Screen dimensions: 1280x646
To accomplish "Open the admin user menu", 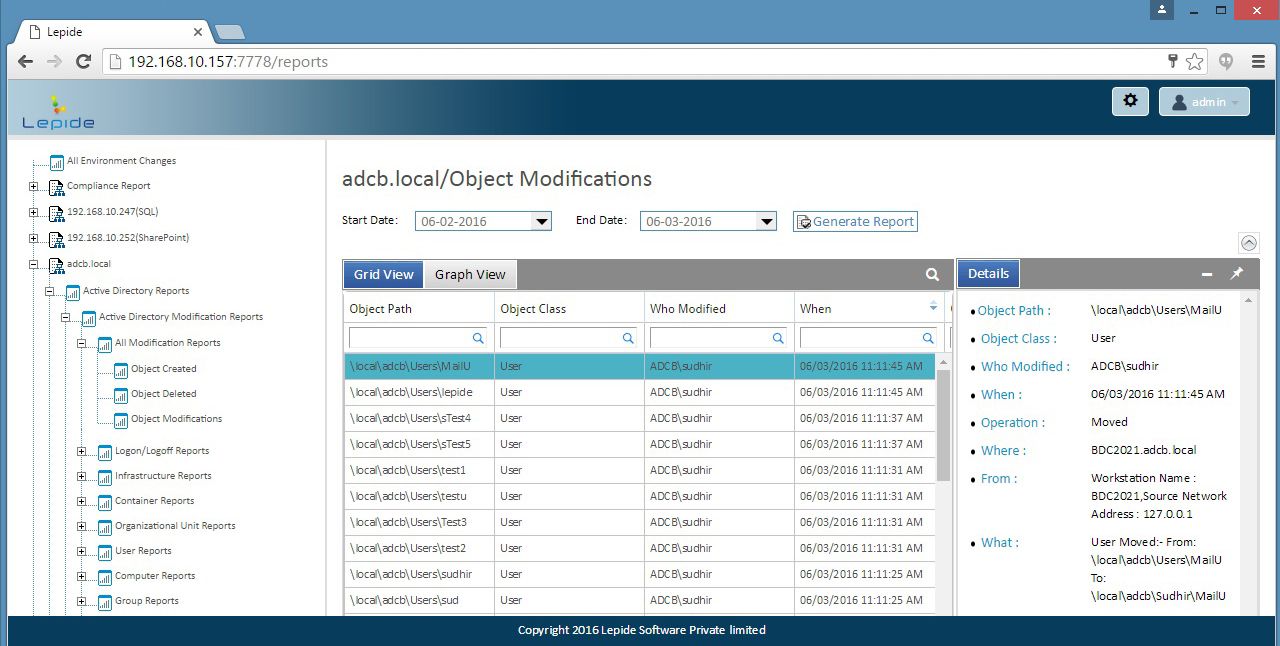I will point(1204,102).
